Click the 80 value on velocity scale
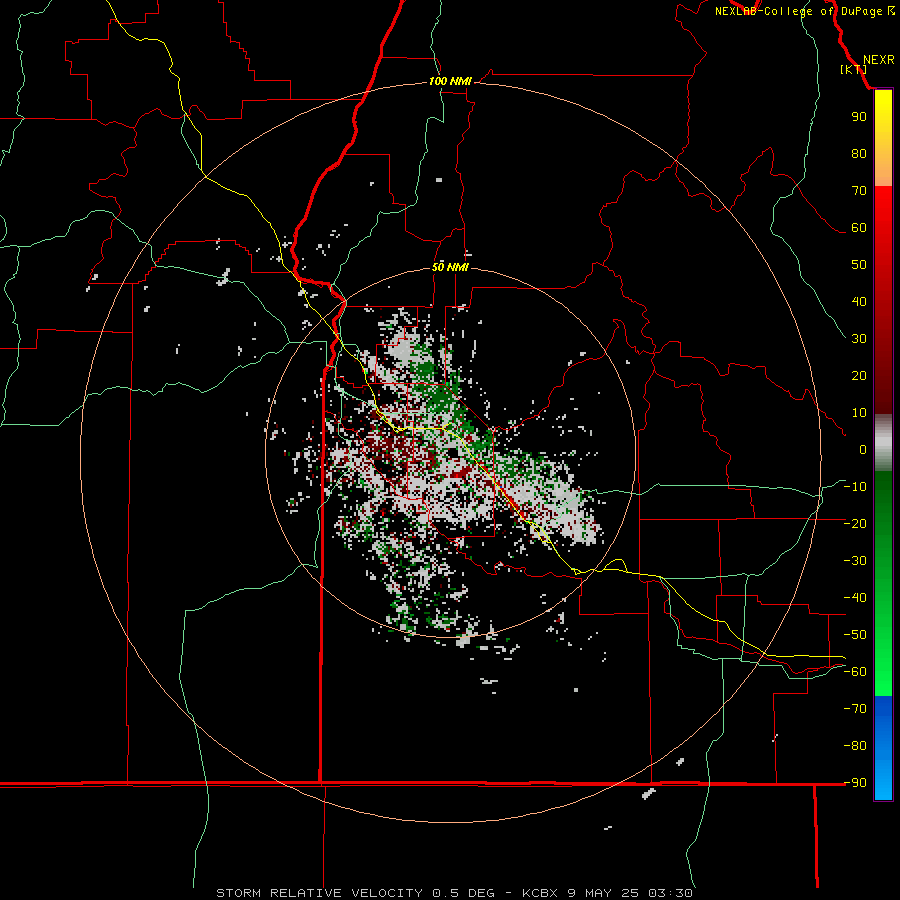The image size is (900, 900). [x=859, y=154]
